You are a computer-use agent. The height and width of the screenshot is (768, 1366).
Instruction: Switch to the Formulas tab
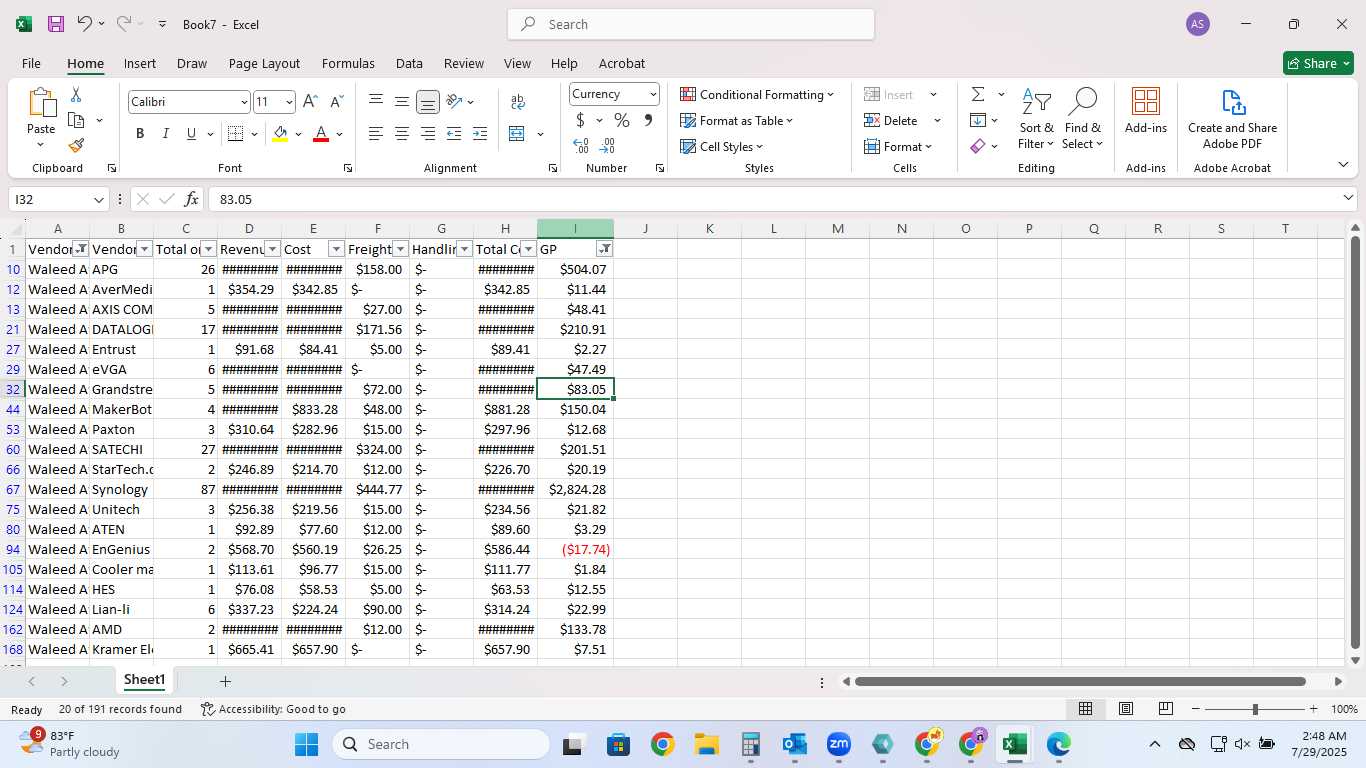coord(348,63)
